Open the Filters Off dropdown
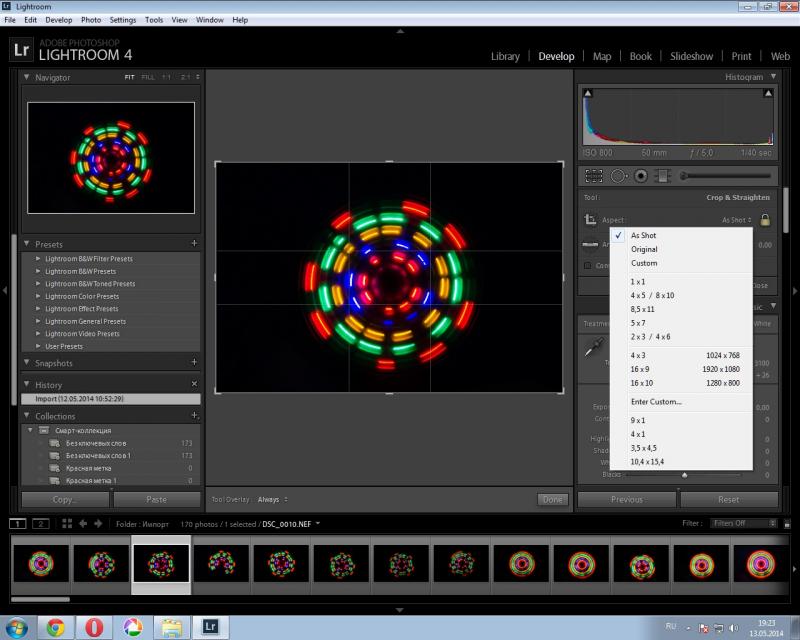The height and width of the screenshot is (640, 800). click(x=743, y=523)
